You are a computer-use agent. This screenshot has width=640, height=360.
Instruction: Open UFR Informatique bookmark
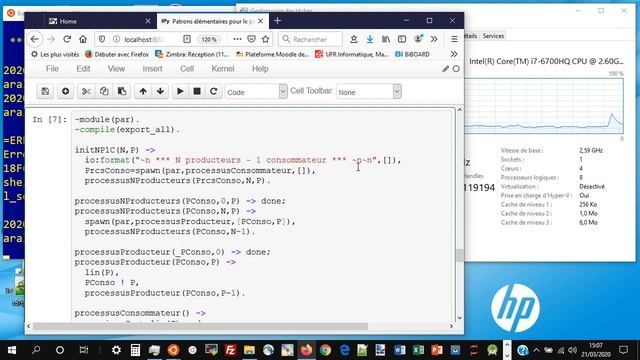[352, 54]
